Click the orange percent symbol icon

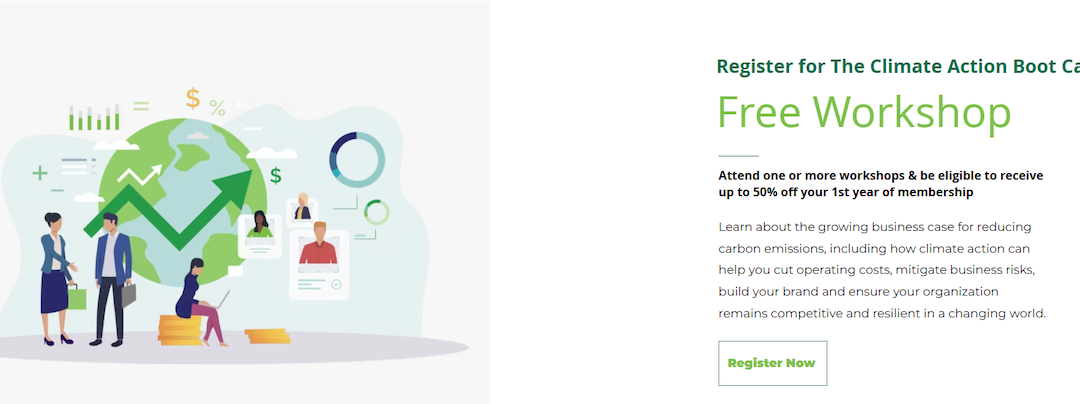[x=217, y=109]
